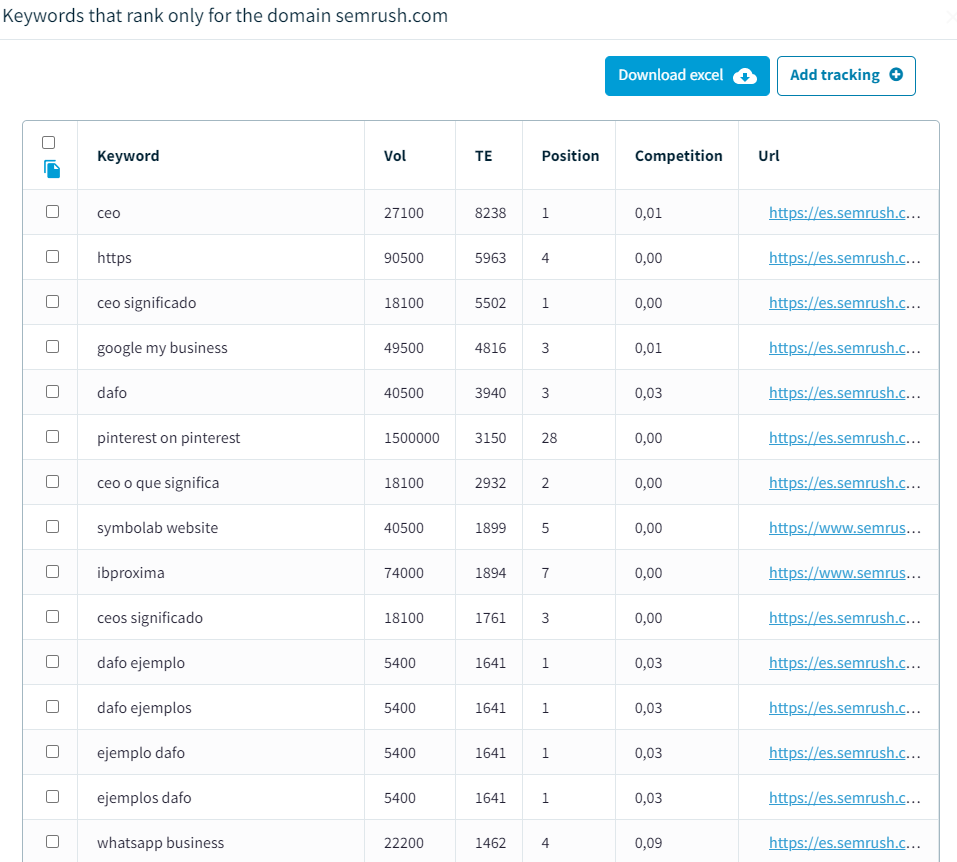
Task: Check the box for keyword 'ceo'
Action: [52, 212]
